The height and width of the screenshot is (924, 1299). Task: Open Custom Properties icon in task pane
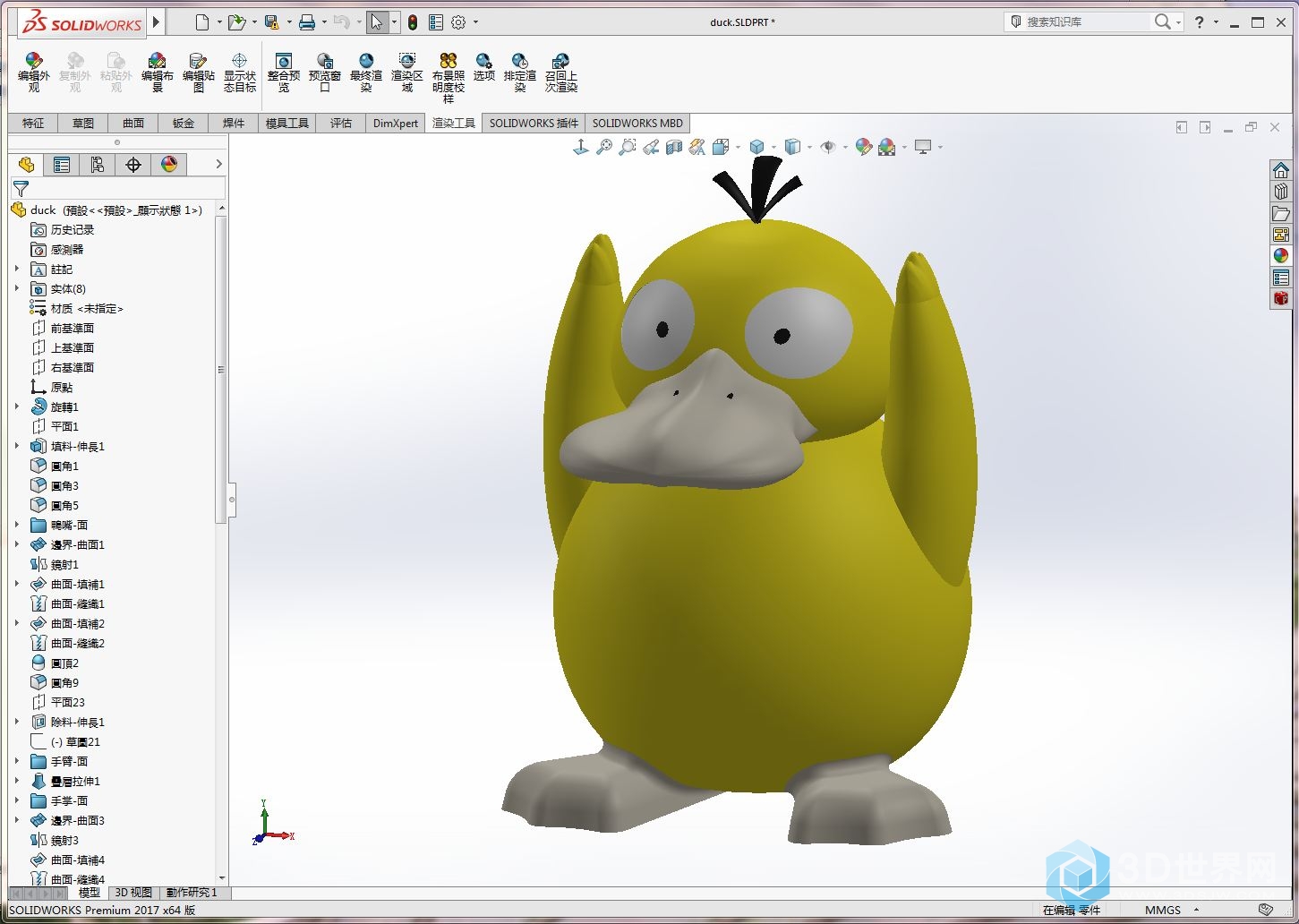pyautogui.click(x=1281, y=278)
